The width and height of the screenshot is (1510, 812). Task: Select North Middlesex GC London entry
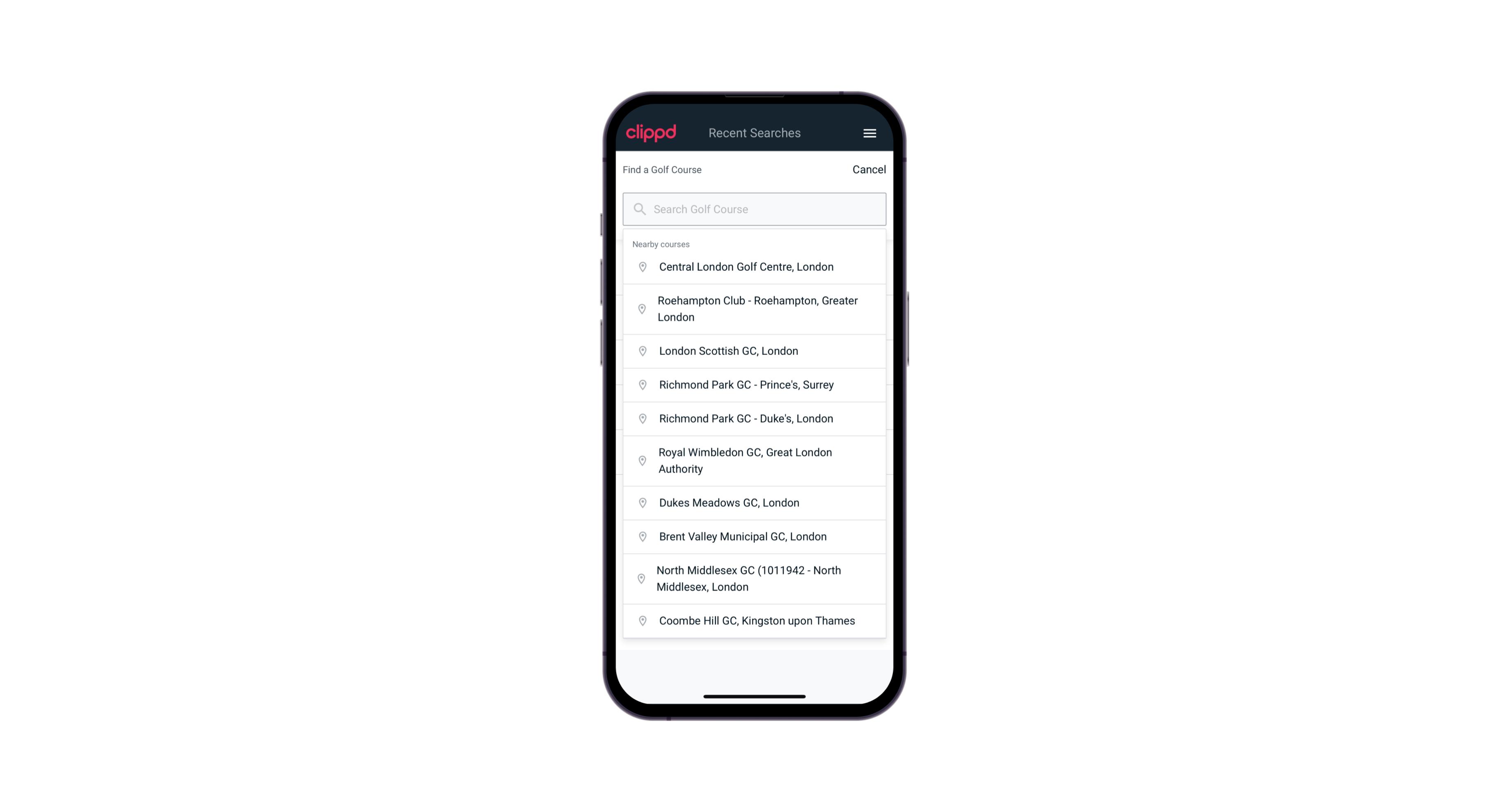pyautogui.click(x=754, y=578)
